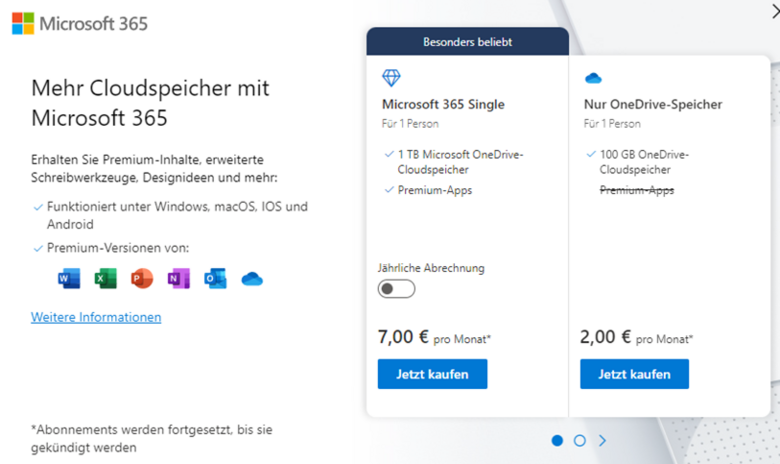Image resolution: width=780 pixels, height=464 pixels.
Task: Click the OneDrive cloud icon in the Premium-Versionen row
Action: (x=252, y=279)
